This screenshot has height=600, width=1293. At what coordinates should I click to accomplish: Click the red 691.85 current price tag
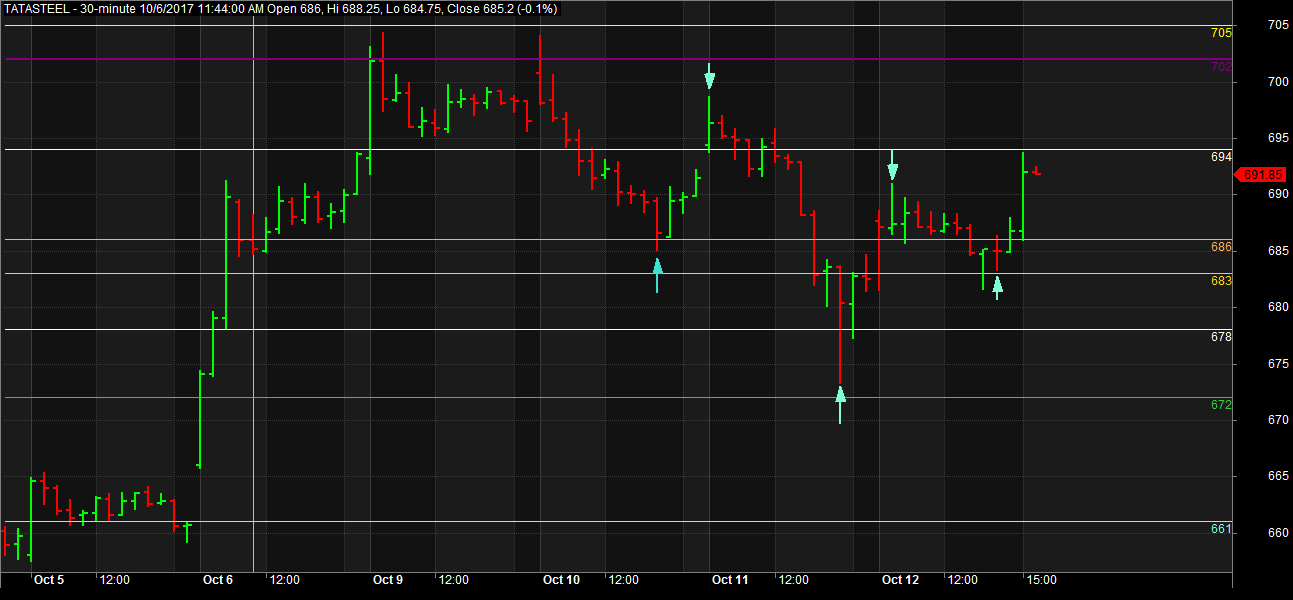1260,175
